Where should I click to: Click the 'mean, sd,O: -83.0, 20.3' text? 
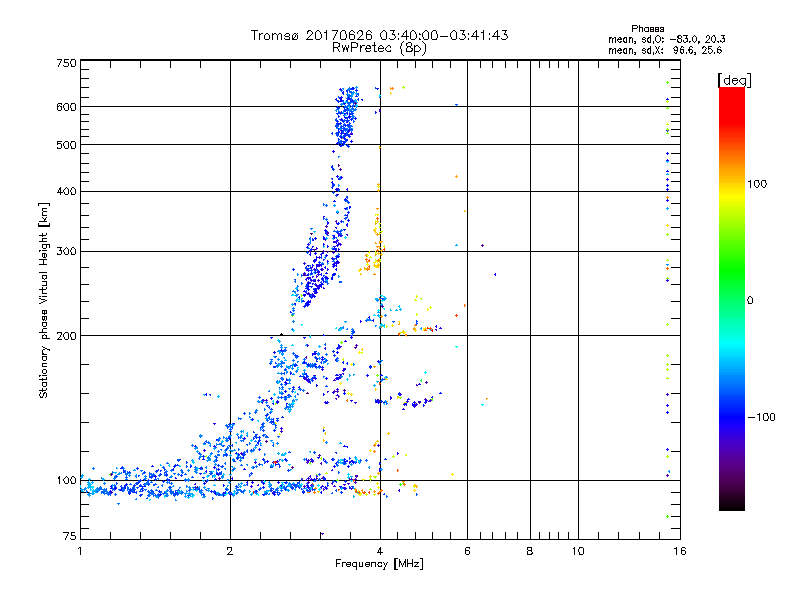tap(666, 39)
